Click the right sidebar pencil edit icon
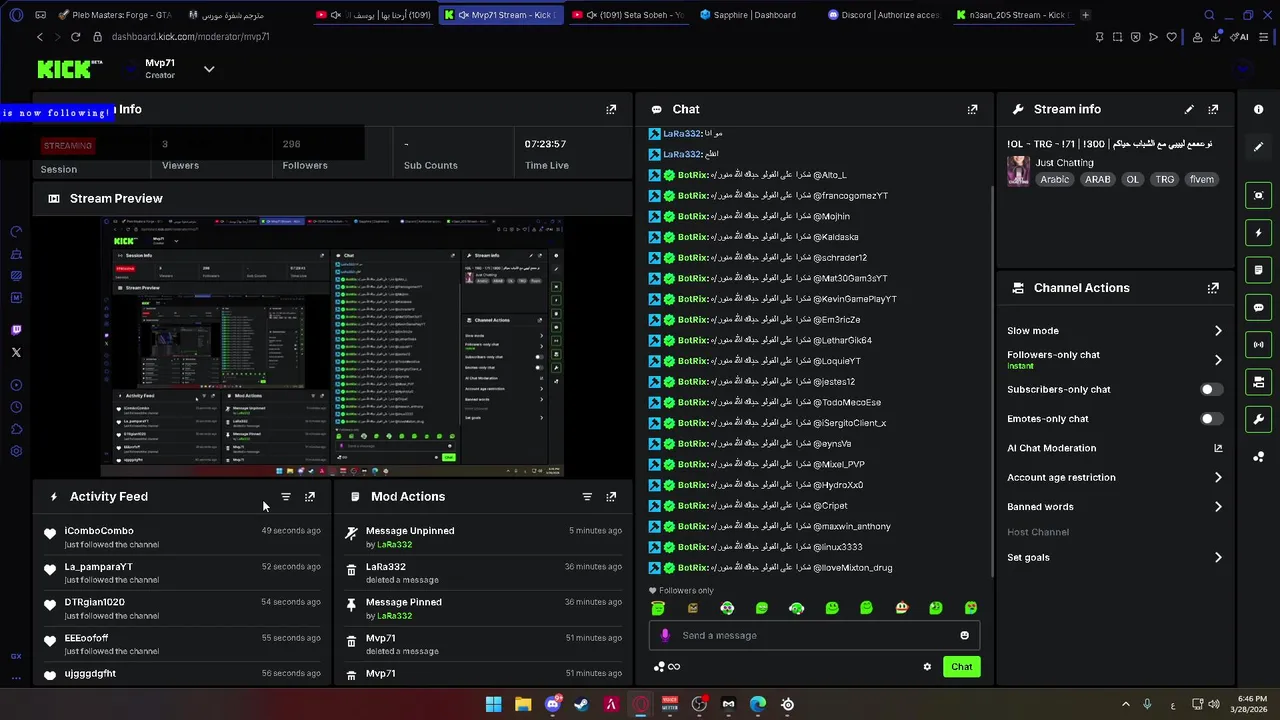This screenshot has width=1280, height=720. [1259, 147]
